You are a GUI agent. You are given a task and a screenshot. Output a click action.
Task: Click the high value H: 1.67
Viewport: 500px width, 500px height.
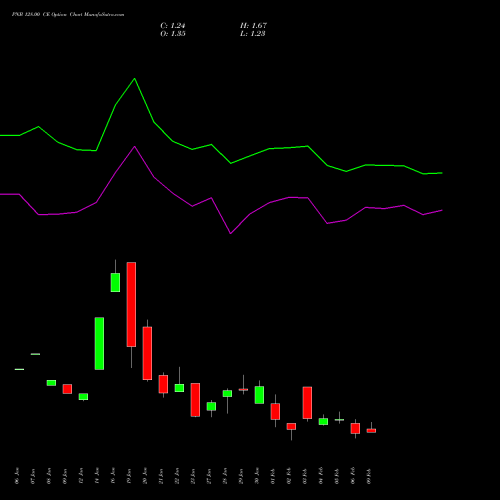click(253, 26)
